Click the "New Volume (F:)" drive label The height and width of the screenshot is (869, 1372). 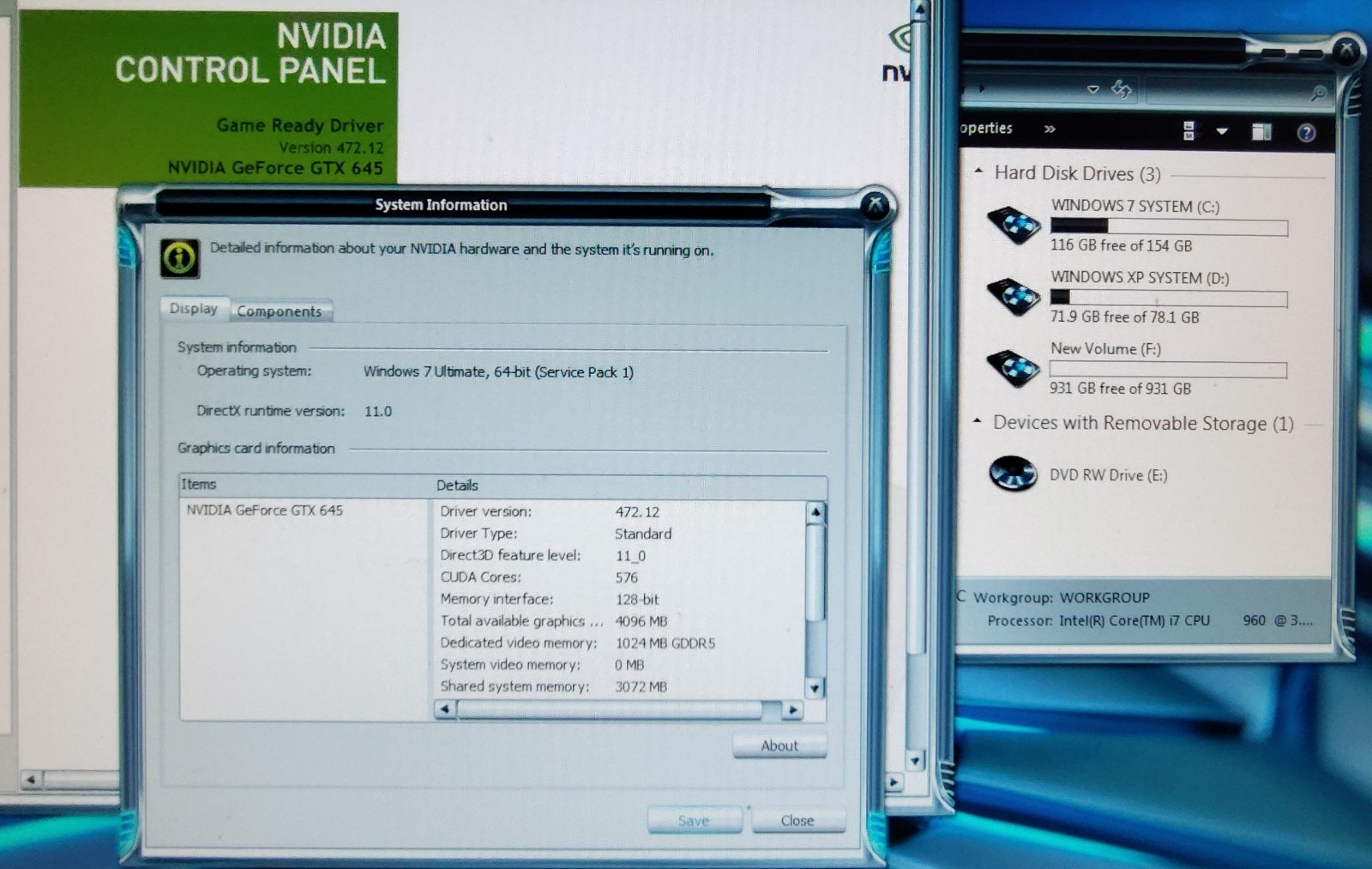point(1105,348)
